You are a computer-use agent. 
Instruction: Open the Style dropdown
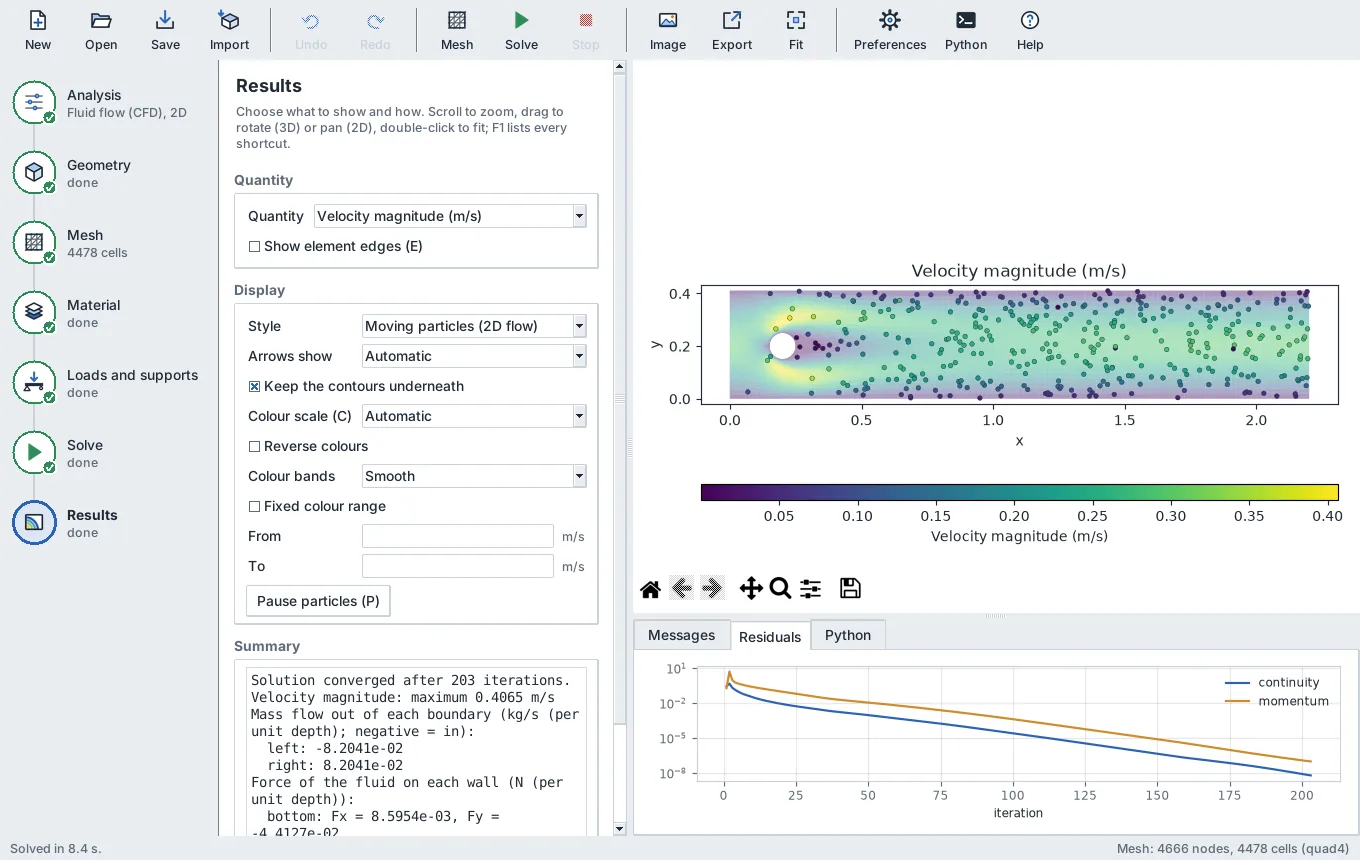coord(474,326)
